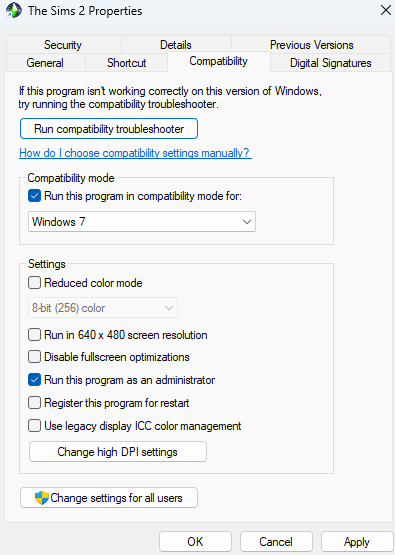The height and width of the screenshot is (555, 395).
Task: Open the Windows 7 compatibility mode dropdown
Action: click(x=142, y=222)
